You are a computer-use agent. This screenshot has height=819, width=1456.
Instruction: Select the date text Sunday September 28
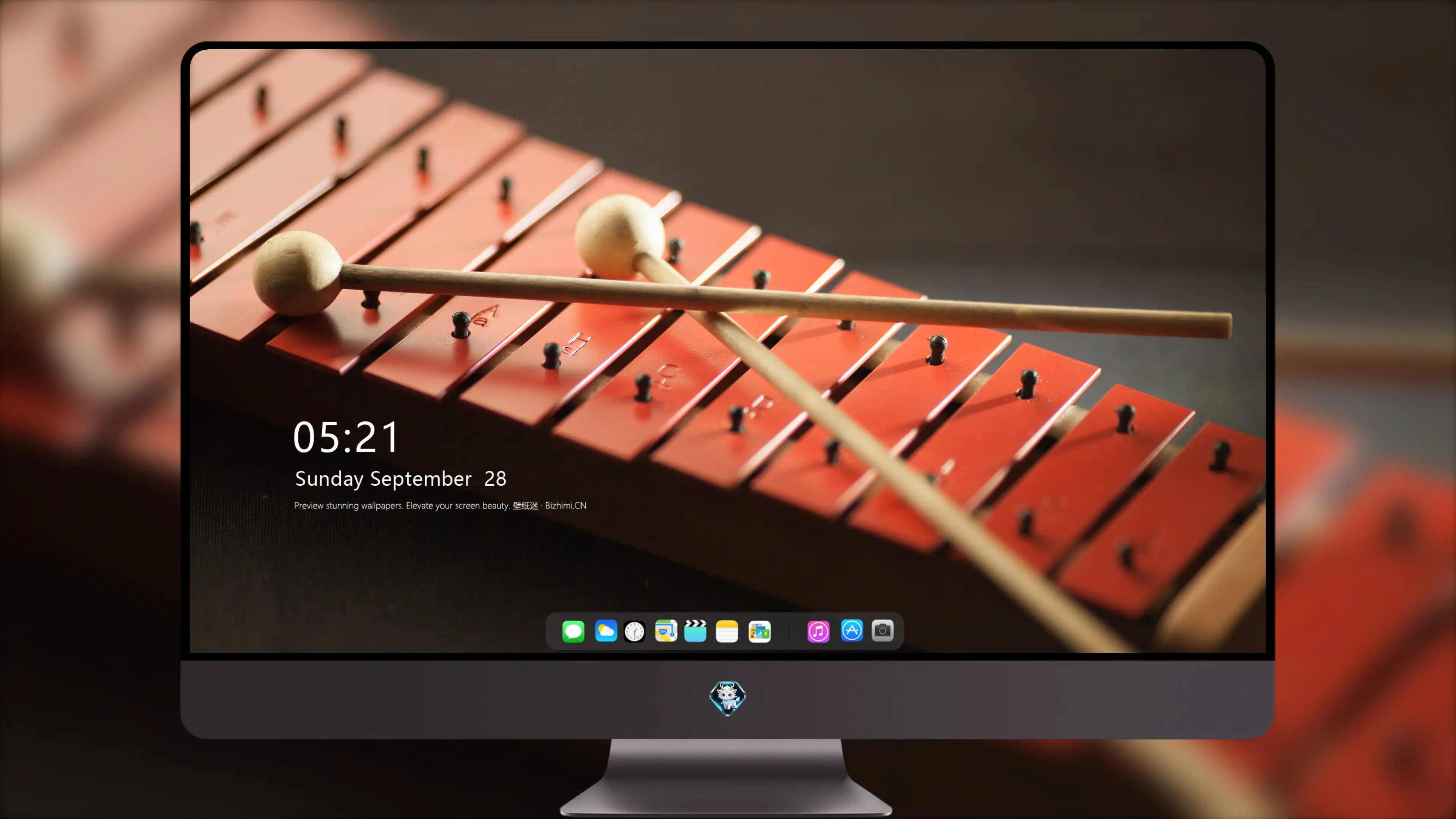tap(401, 479)
